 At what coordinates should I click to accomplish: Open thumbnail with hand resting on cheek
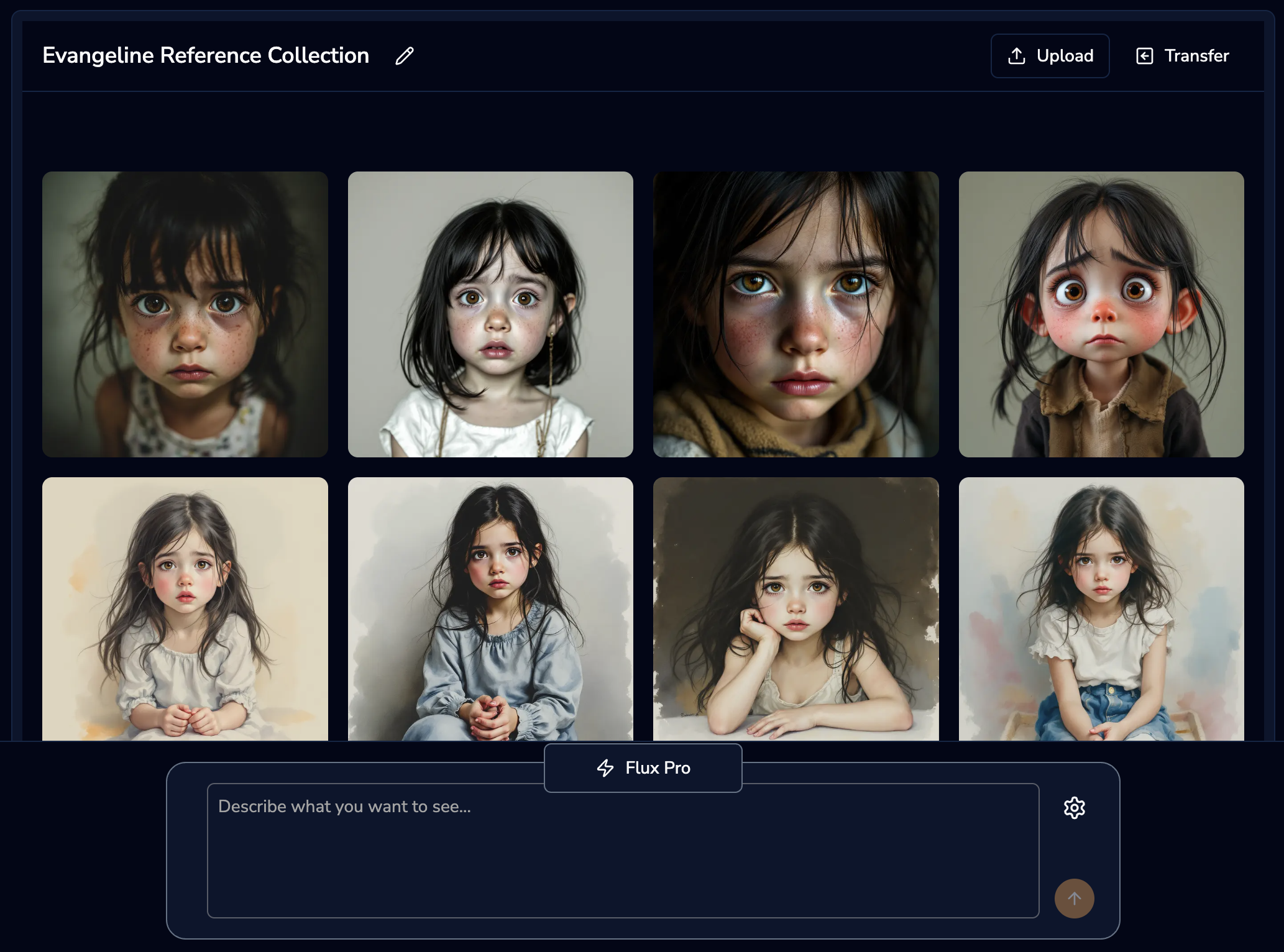point(796,609)
